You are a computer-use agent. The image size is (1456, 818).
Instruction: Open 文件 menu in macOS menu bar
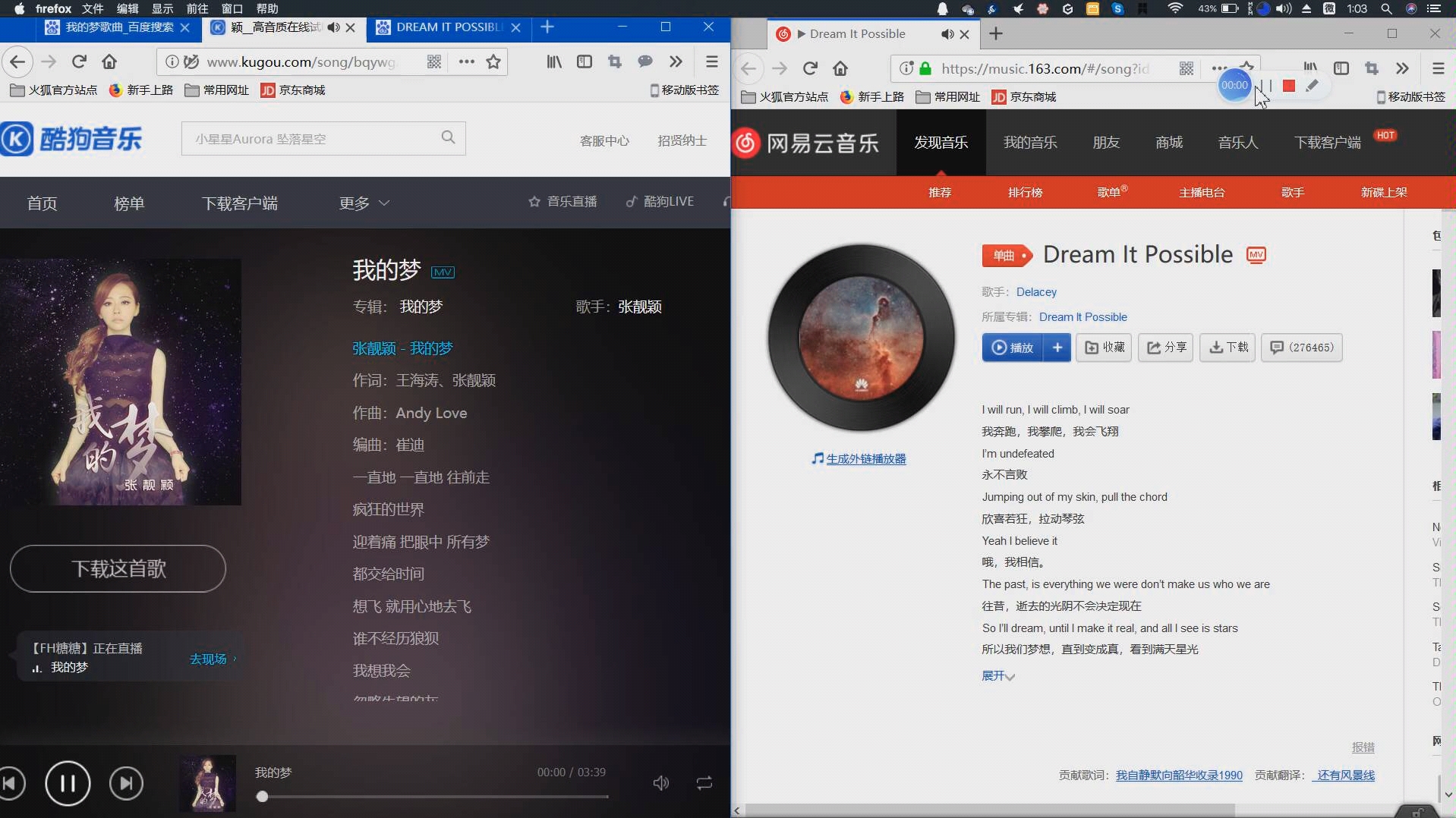[x=92, y=8]
